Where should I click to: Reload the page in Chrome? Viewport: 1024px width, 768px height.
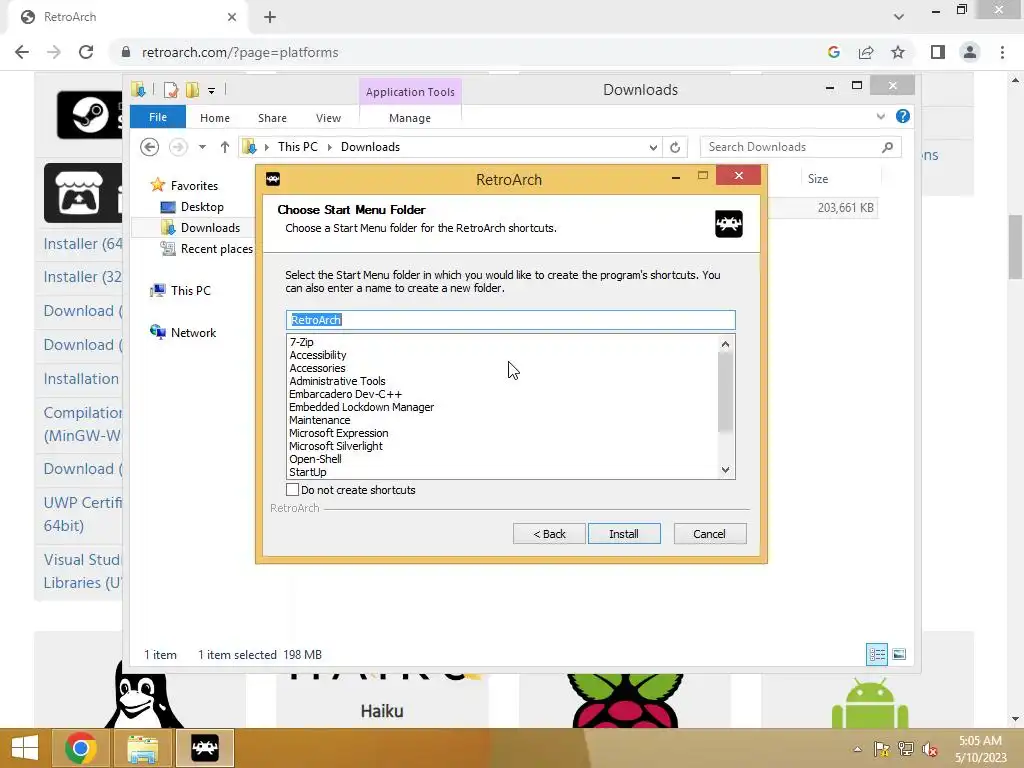tap(86, 52)
